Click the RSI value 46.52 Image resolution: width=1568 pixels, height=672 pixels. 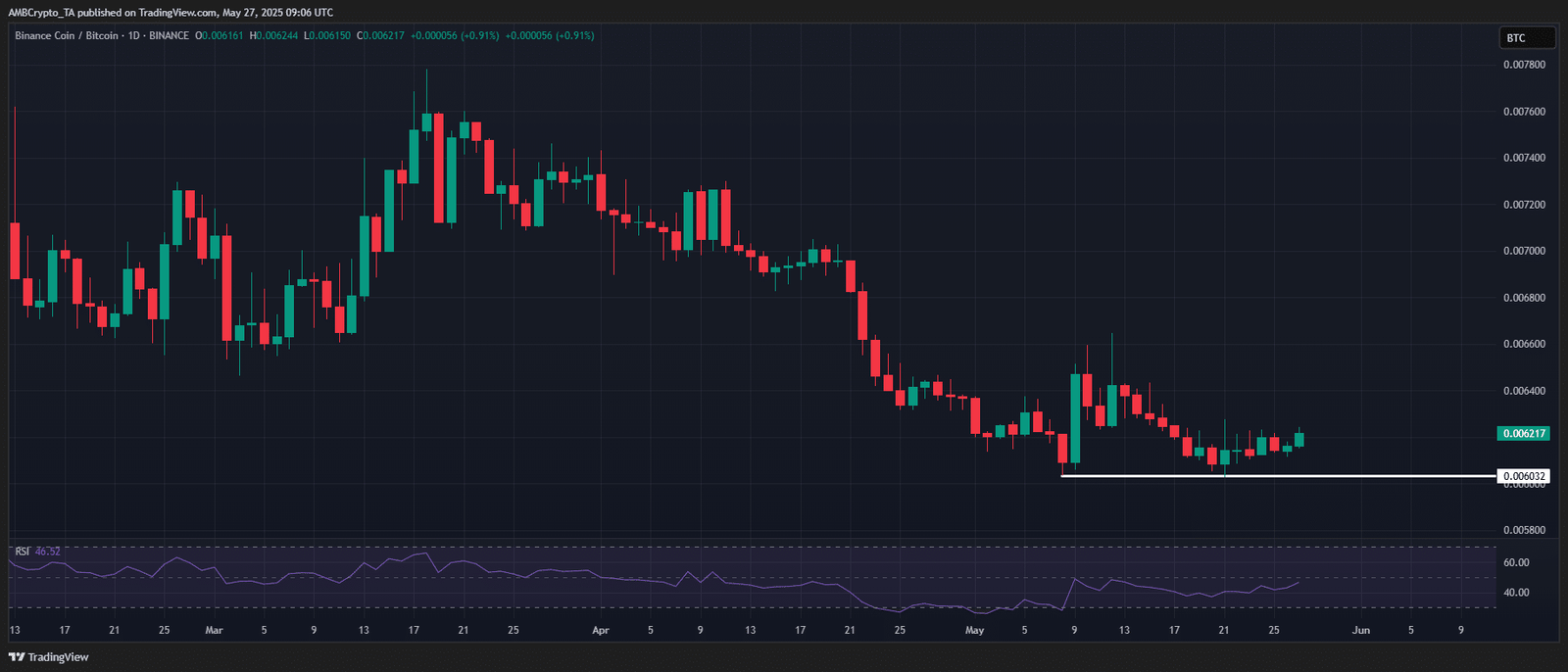[x=48, y=552]
